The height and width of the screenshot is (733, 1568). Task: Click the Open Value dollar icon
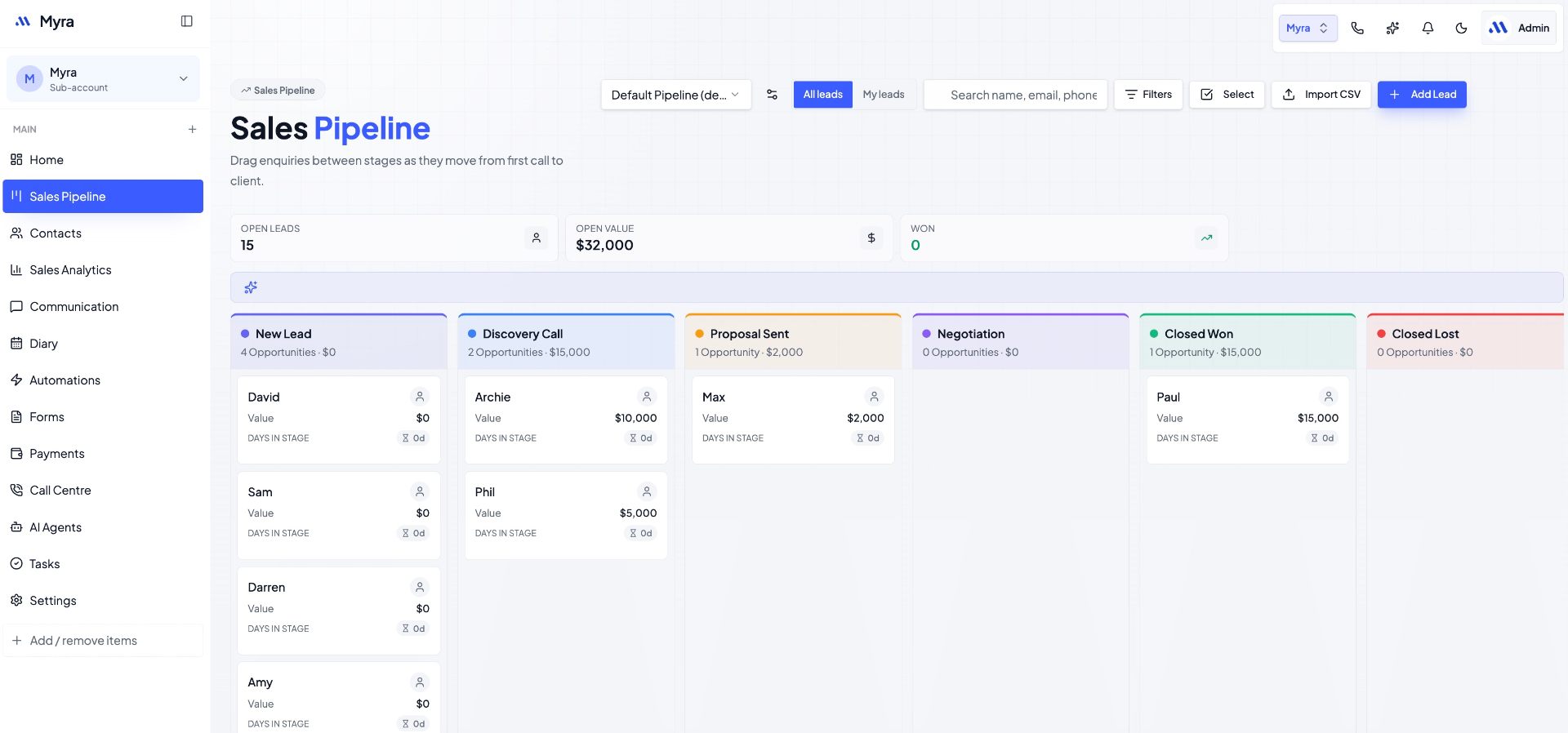(871, 238)
